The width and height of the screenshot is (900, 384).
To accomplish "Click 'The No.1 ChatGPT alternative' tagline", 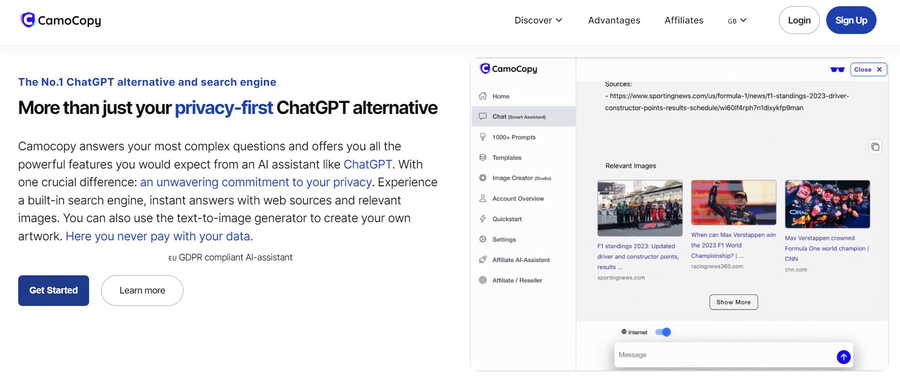I will coord(148,82).
